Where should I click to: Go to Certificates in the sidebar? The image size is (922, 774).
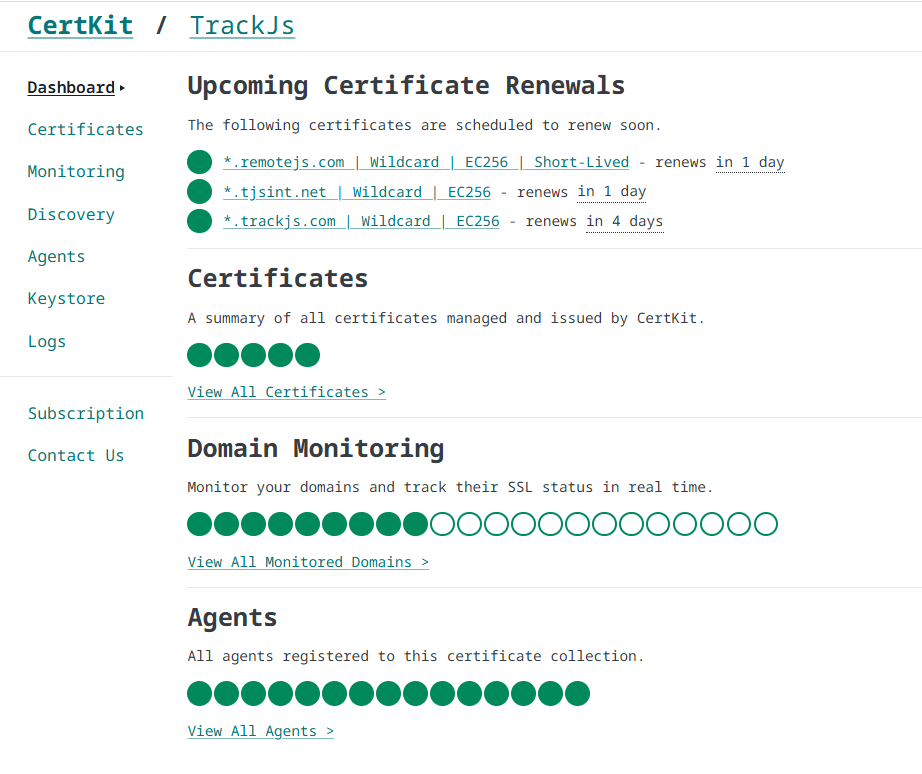[x=85, y=129]
